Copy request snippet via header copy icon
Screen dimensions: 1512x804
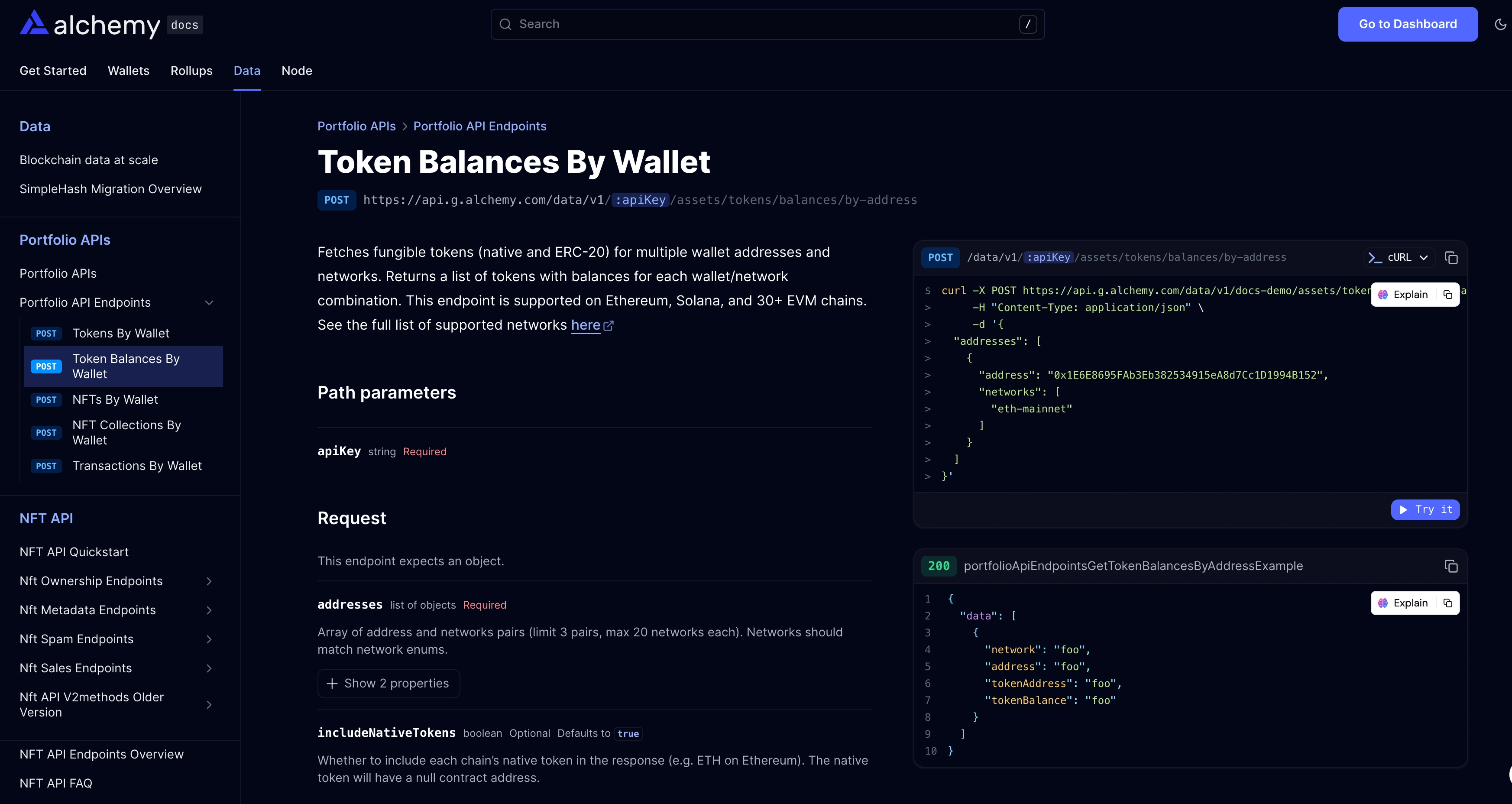pos(1451,258)
